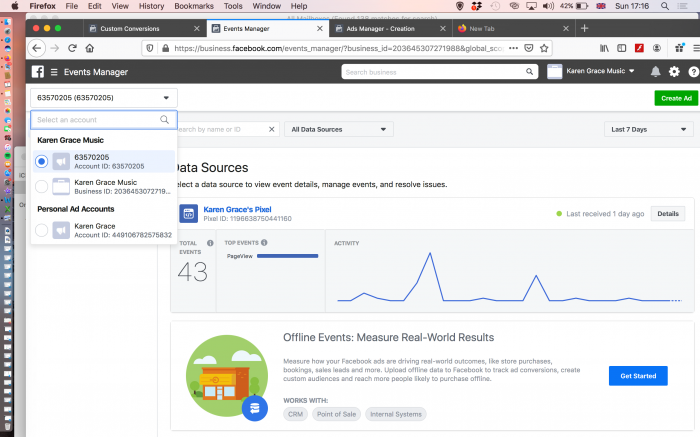The width and height of the screenshot is (700, 437).
Task: Click the Point of Sale tag
Action: [337, 414]
